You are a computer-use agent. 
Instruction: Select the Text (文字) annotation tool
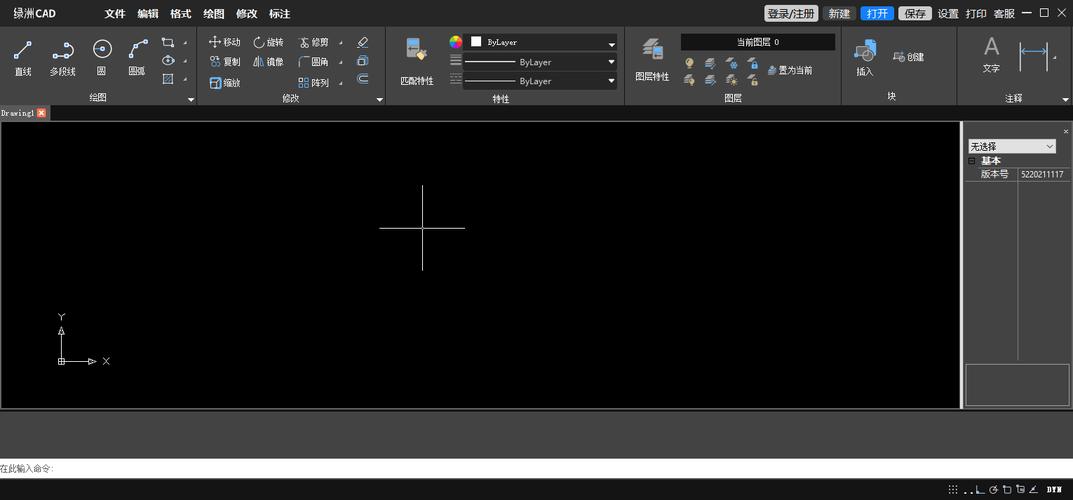coord(991,55)
